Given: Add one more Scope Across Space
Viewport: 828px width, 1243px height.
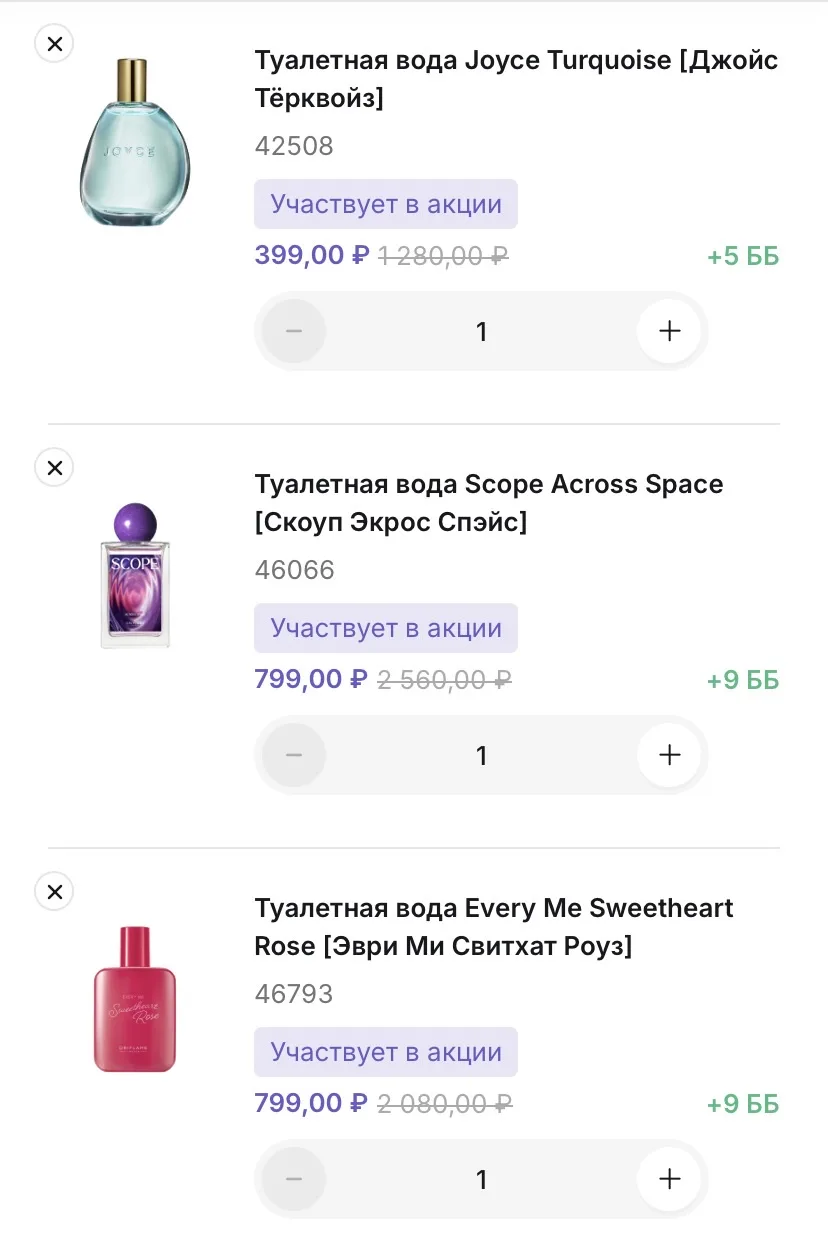Looking at the screenshot, I should click(x=670, y=755).
